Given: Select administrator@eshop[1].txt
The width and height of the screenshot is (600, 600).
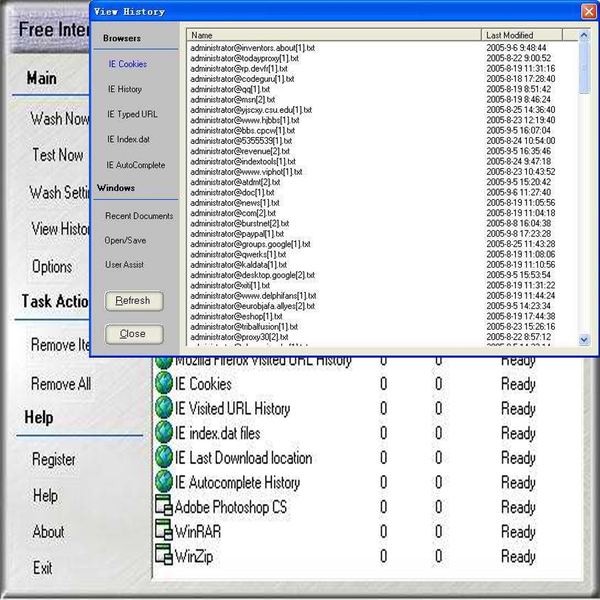Looking at the screenshot, I should coord(236,316).
